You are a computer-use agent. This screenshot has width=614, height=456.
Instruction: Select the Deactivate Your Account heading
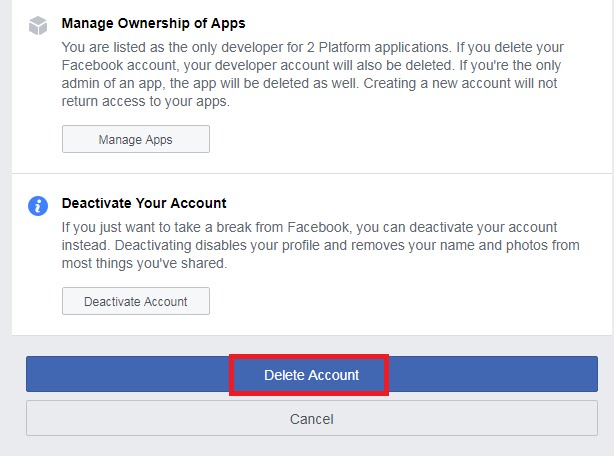tap(144, 203)
